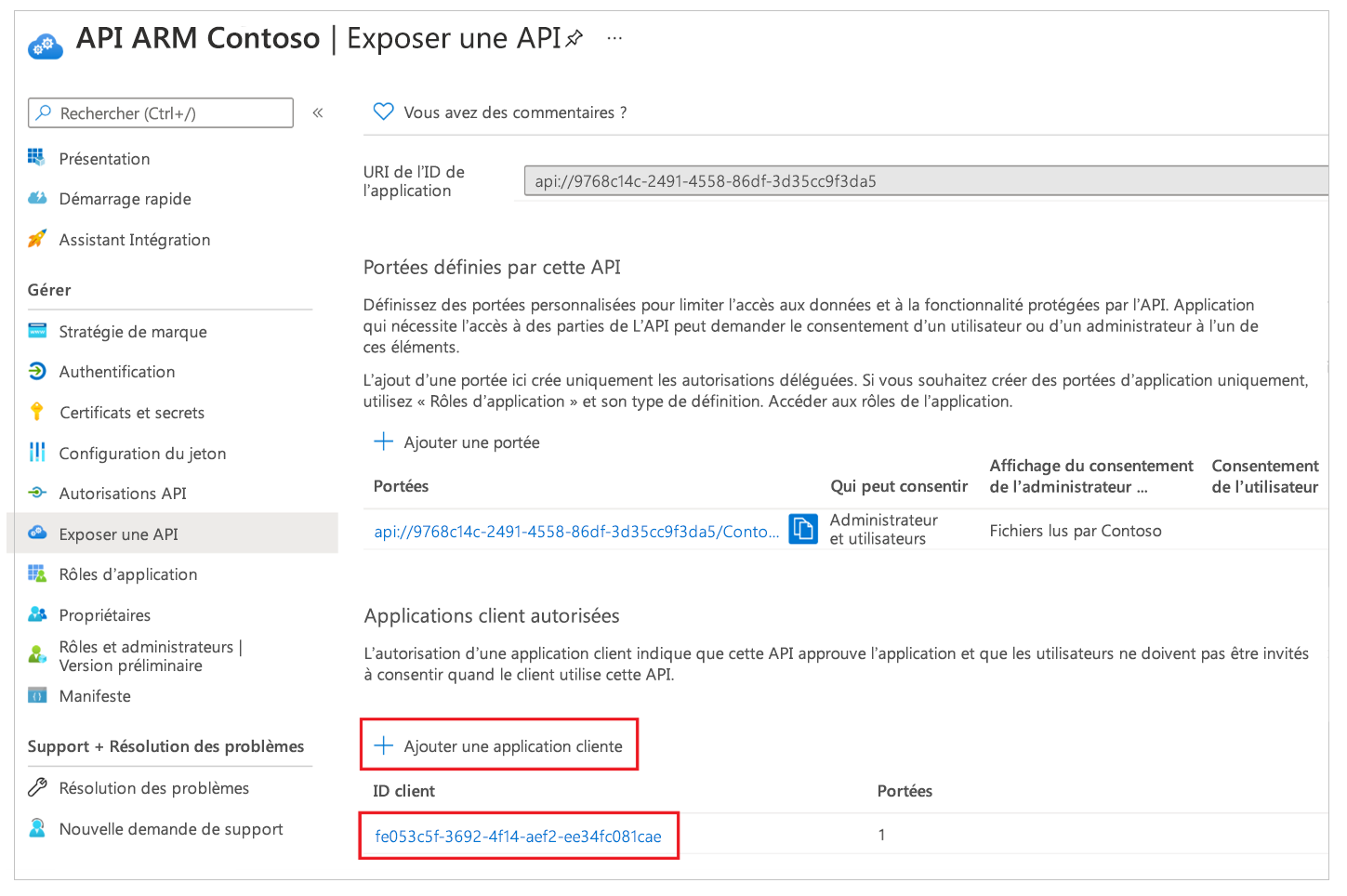Collapse the sidebar with the double chevron

click(317, 112)
